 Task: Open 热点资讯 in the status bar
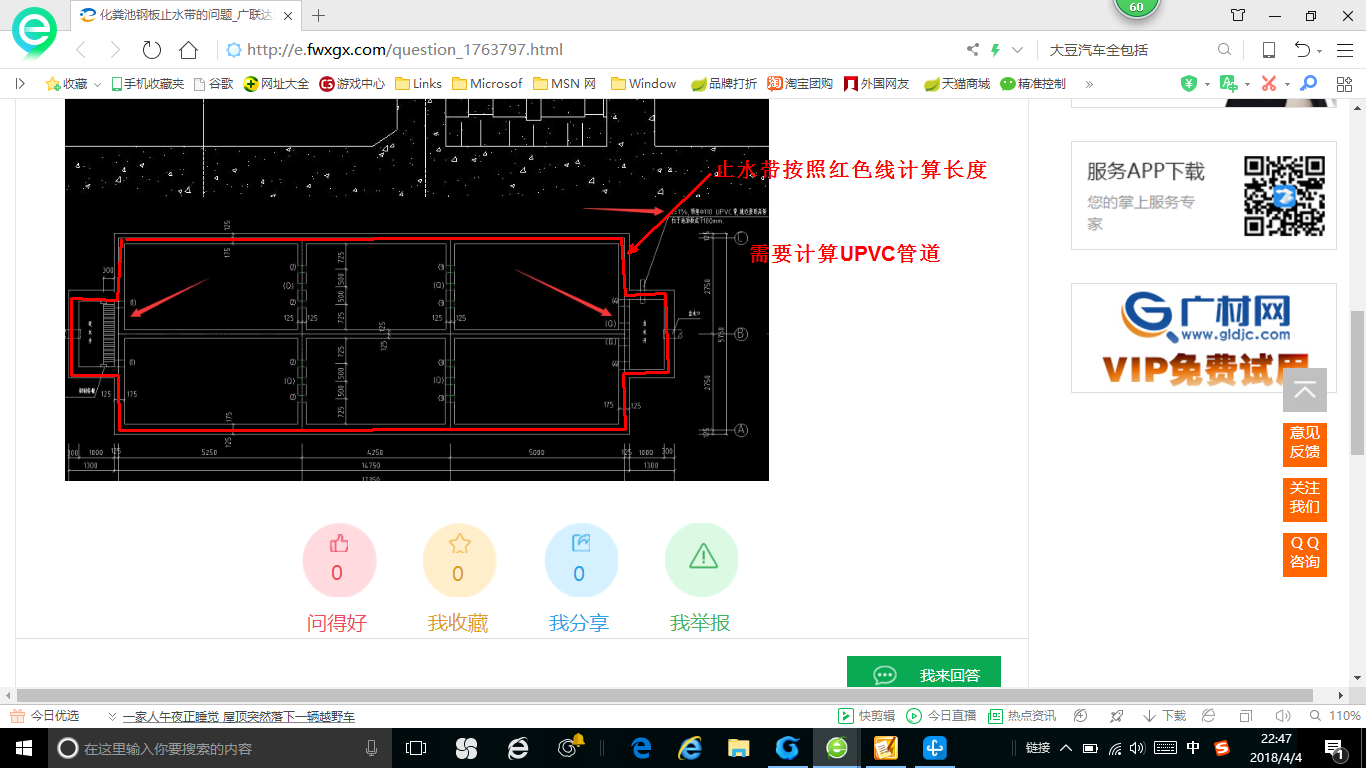point(1022,716)
